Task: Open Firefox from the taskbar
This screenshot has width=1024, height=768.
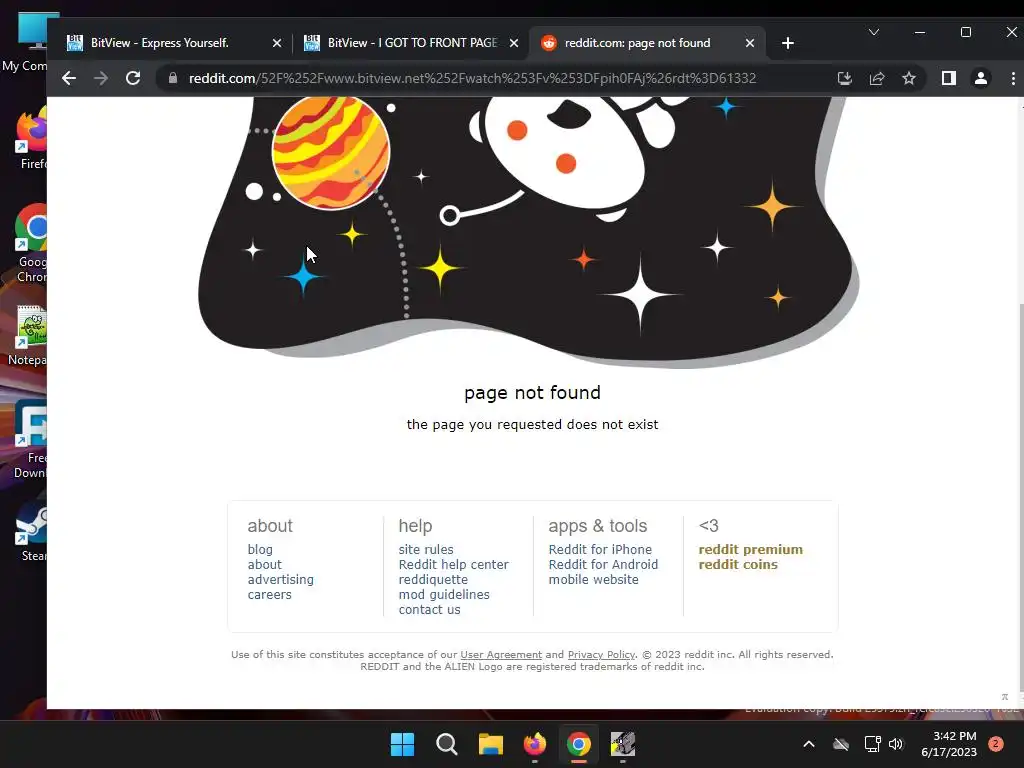Action: click(534, 744)
